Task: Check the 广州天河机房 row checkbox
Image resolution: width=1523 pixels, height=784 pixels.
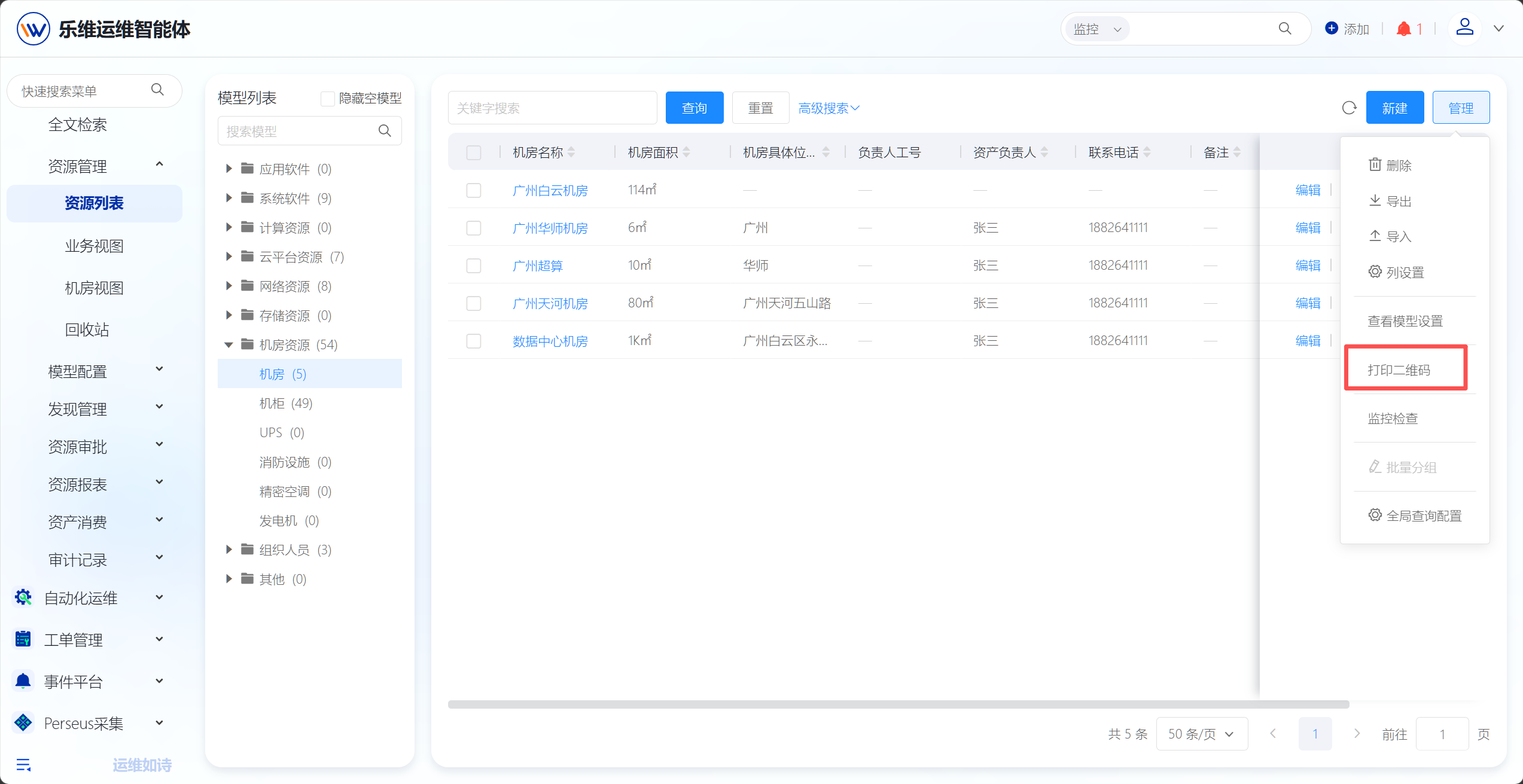Action: [474, 303]
